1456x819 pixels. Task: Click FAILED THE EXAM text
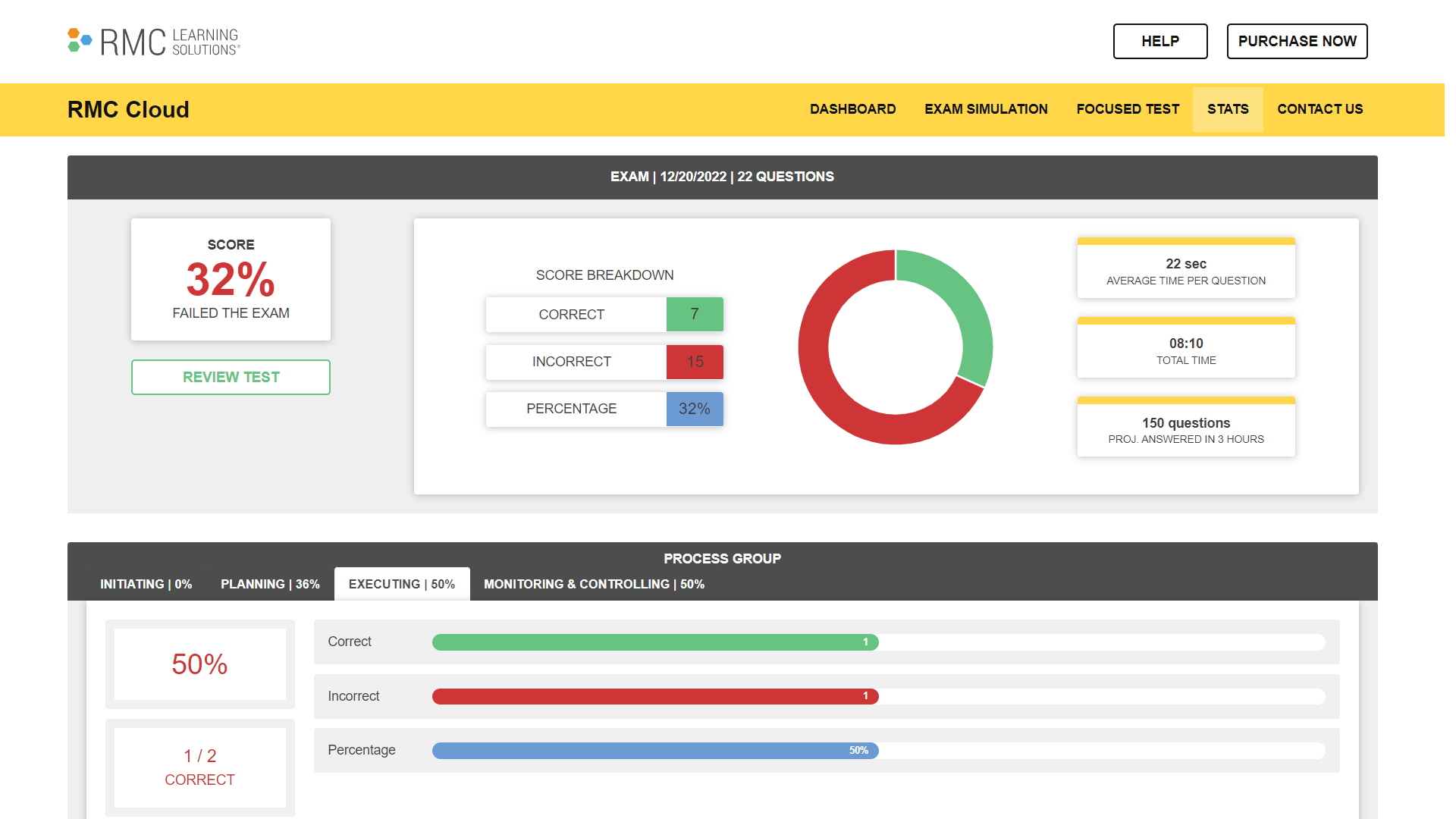[x=231, y=313]
